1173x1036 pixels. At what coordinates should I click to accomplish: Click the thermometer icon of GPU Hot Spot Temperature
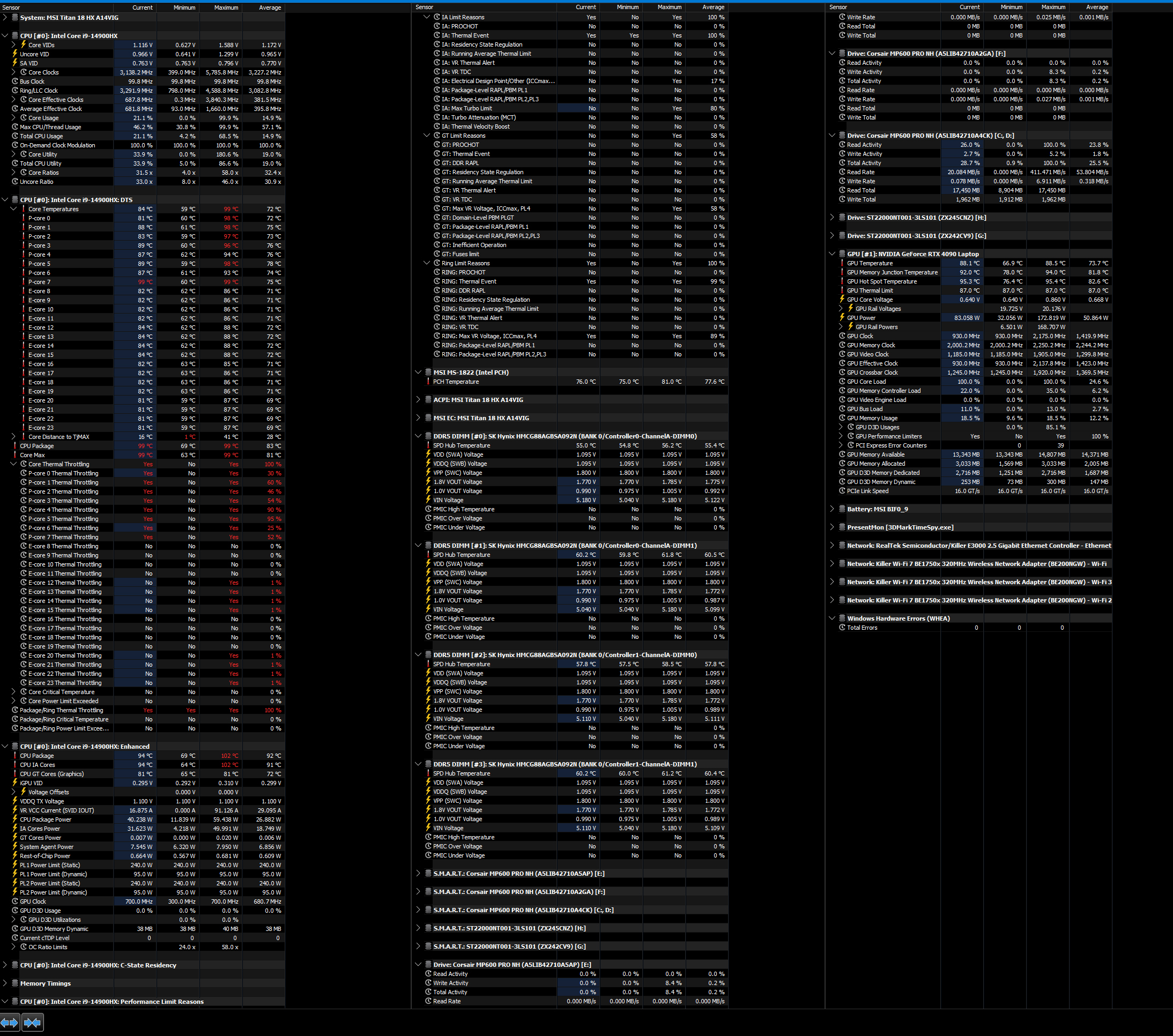point(842,281)
